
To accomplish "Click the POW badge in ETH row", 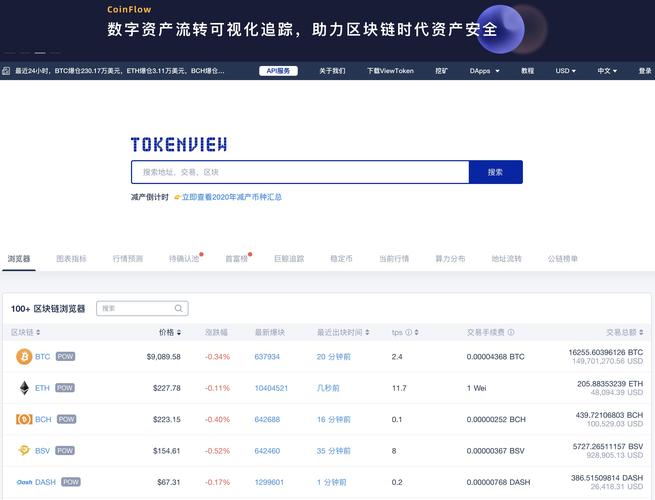I will (65, 388).
